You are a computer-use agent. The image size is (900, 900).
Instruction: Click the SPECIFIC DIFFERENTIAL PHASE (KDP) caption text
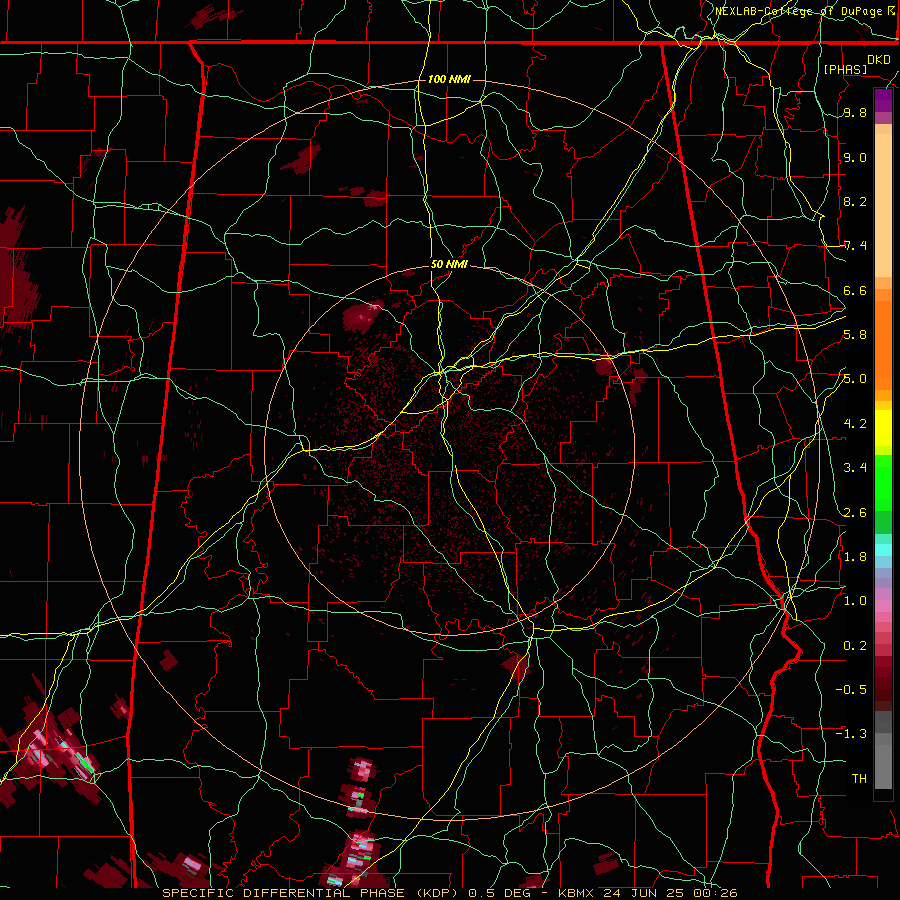click(313, 893)
